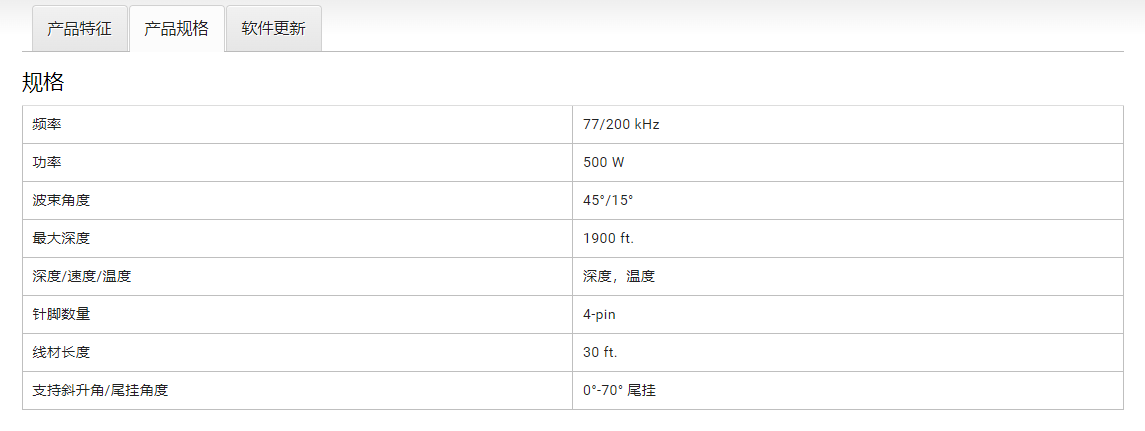Image resolution: width=1145 pixels, height=431 pixels.
Task: Click the 线材长度 row label
Action: [61, 353]
